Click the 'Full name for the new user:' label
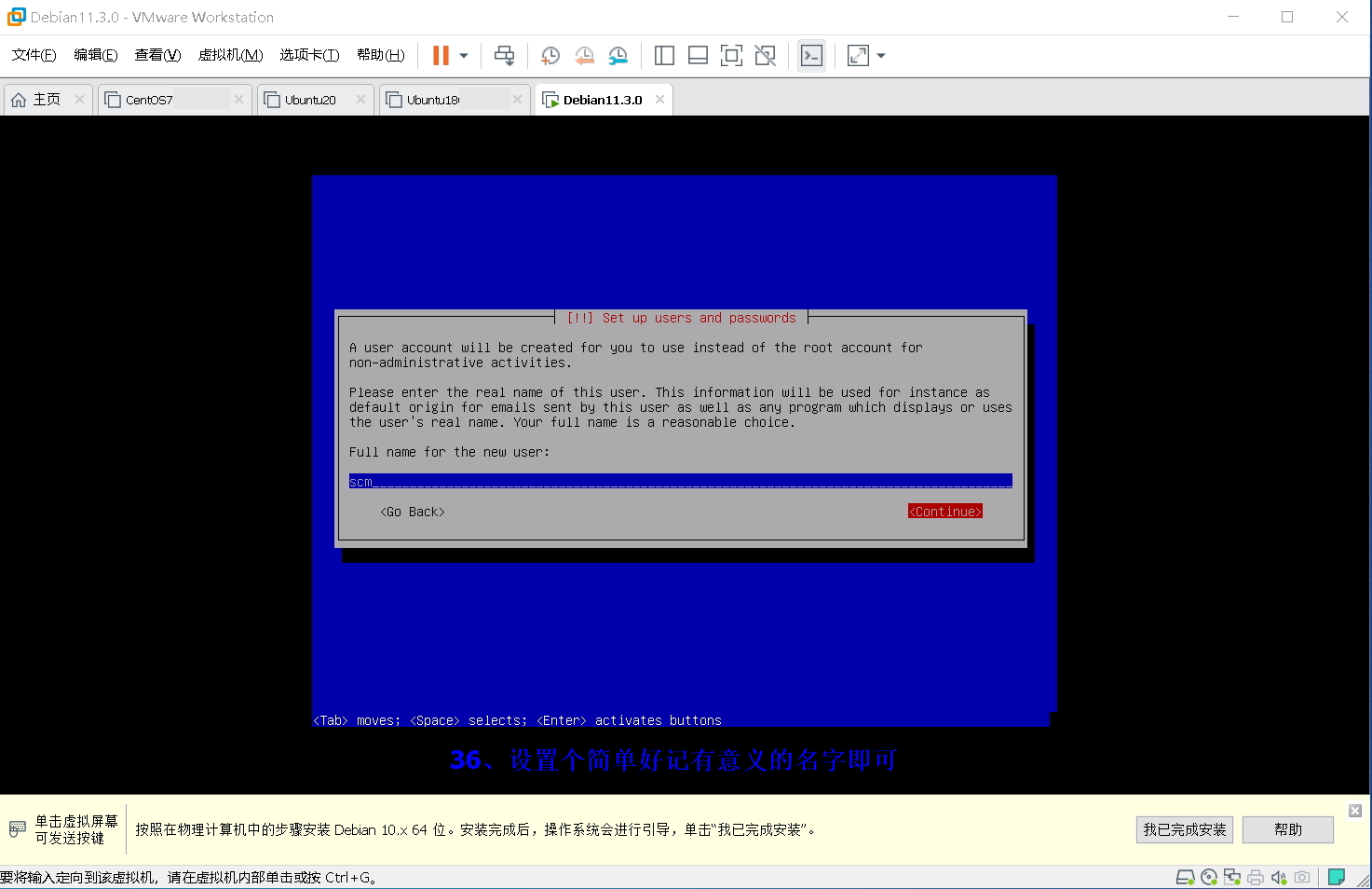 [449, 452]
